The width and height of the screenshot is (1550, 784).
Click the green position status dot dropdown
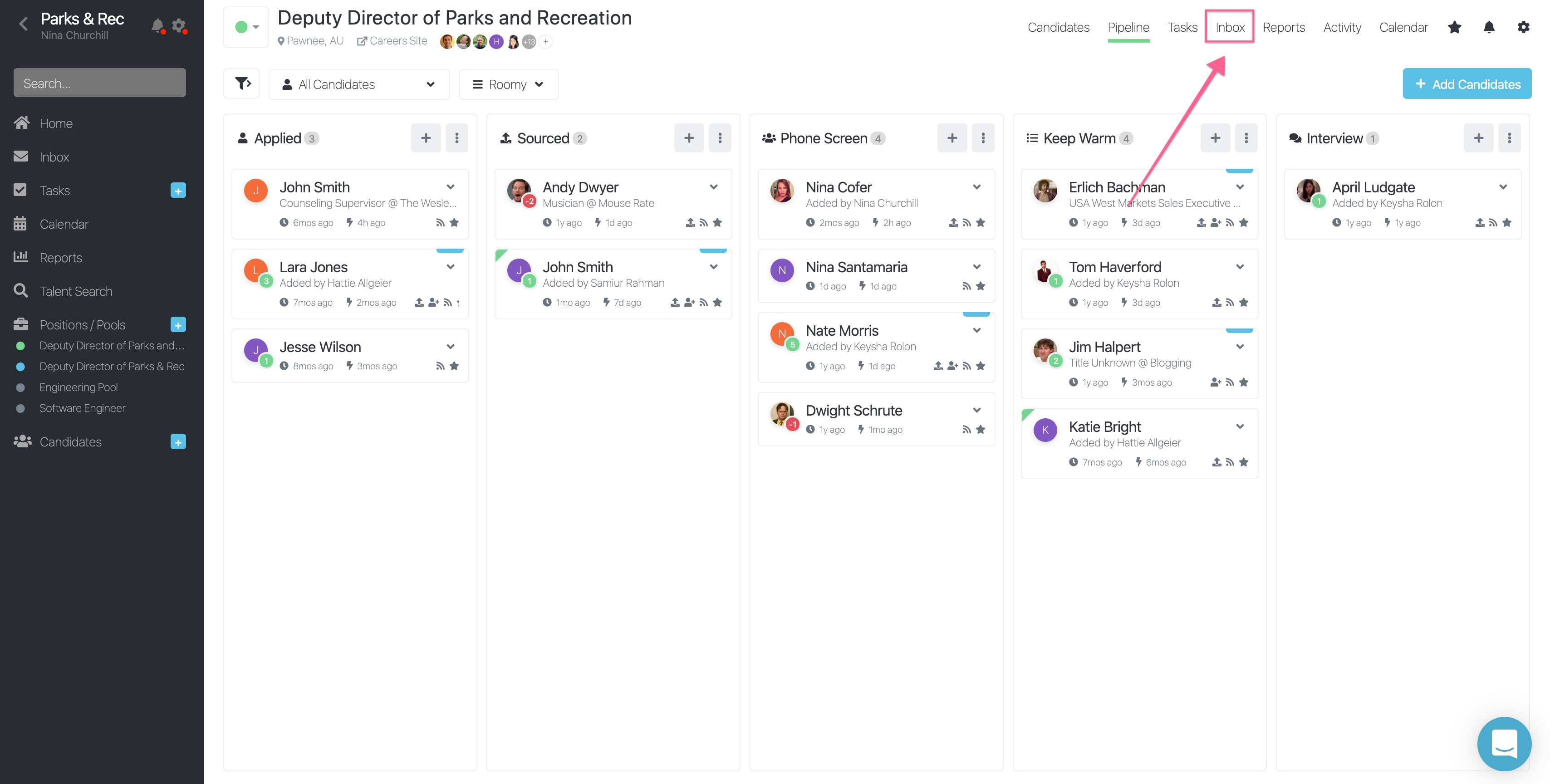246,27
